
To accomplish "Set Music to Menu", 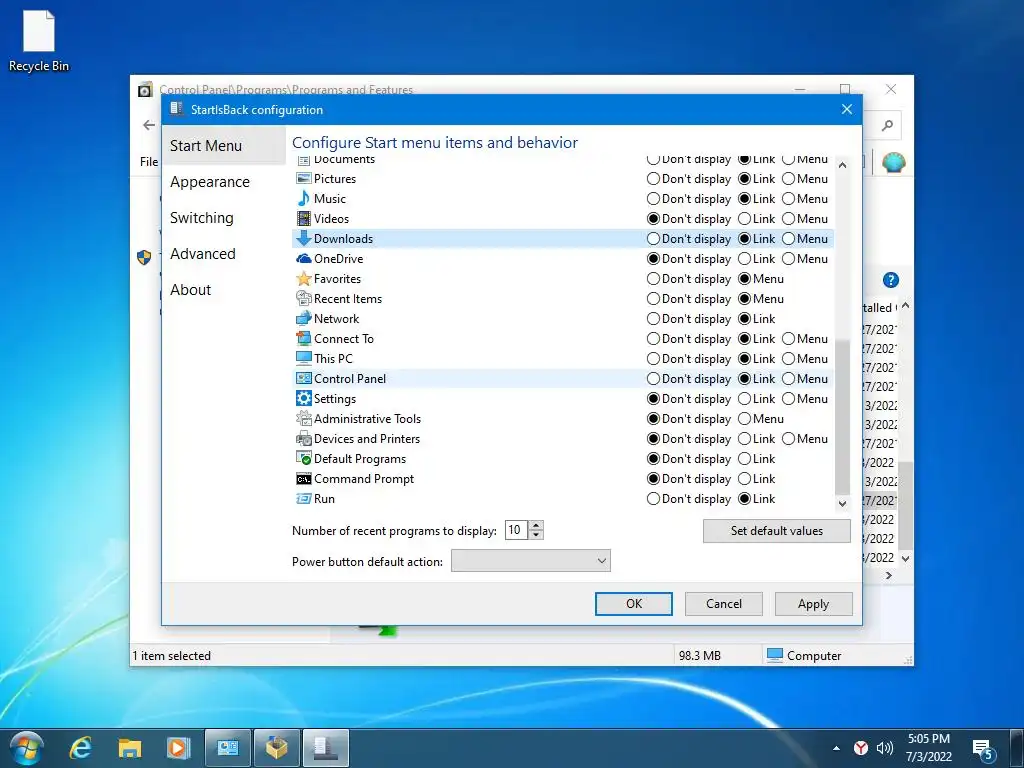I will [788, 199].
